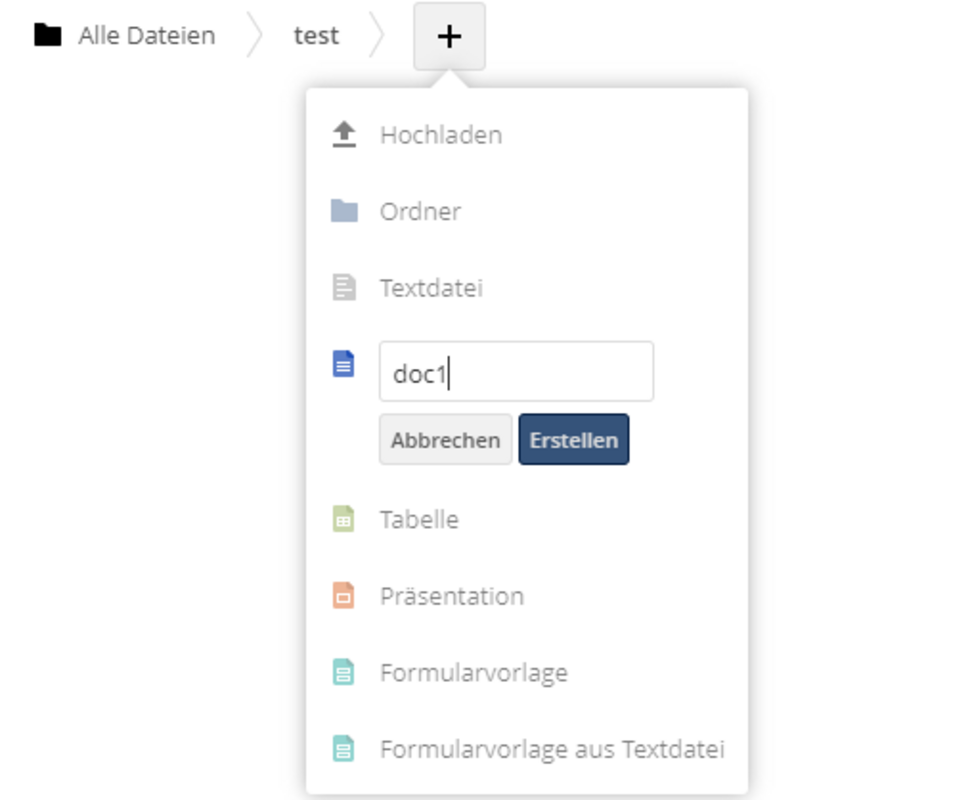Select Hochladen from the menu

tap(441, 135)
